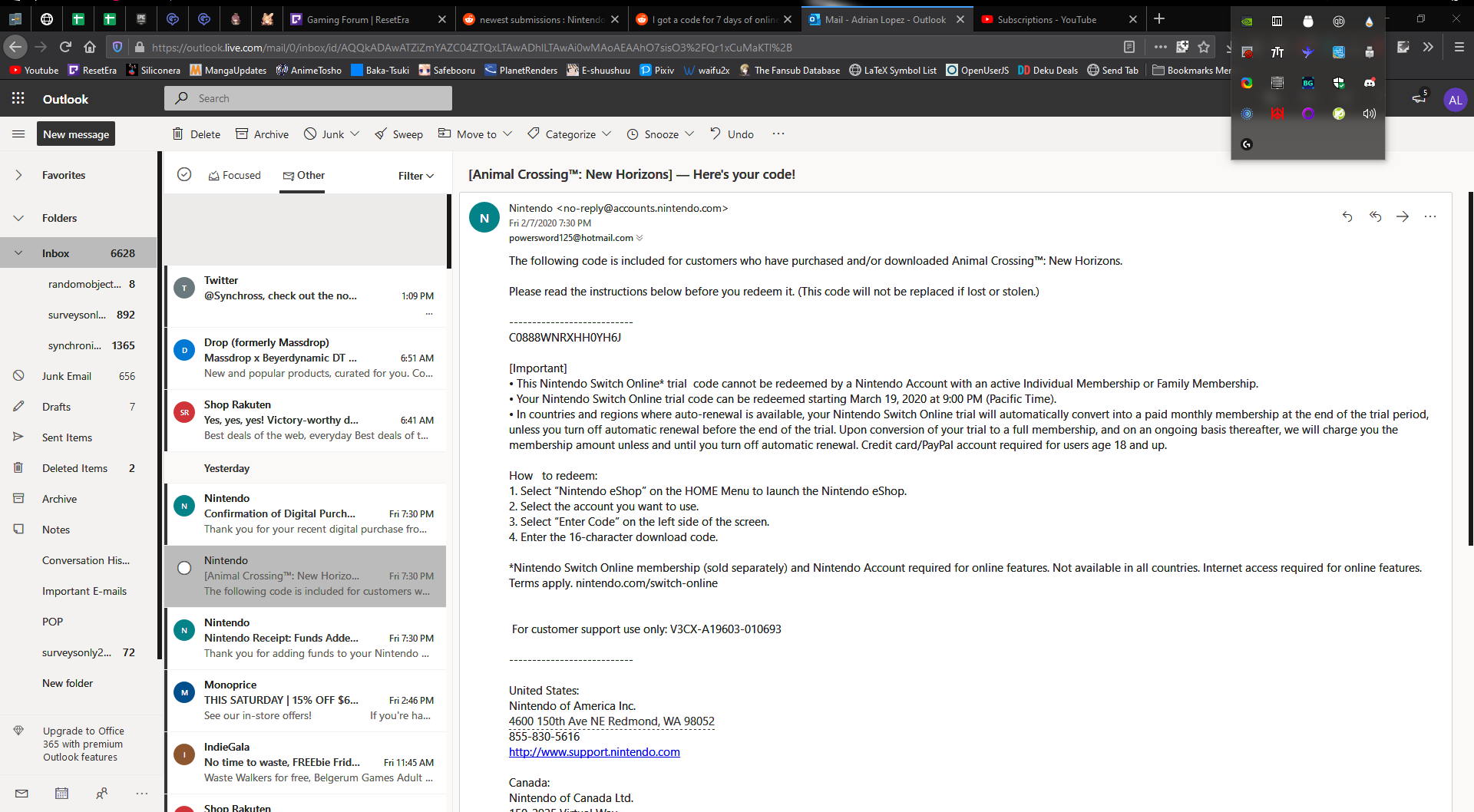The image size is (1474, 812).
Task: Switch to the Focused inbox tab
Action: [x=234, y=175]
